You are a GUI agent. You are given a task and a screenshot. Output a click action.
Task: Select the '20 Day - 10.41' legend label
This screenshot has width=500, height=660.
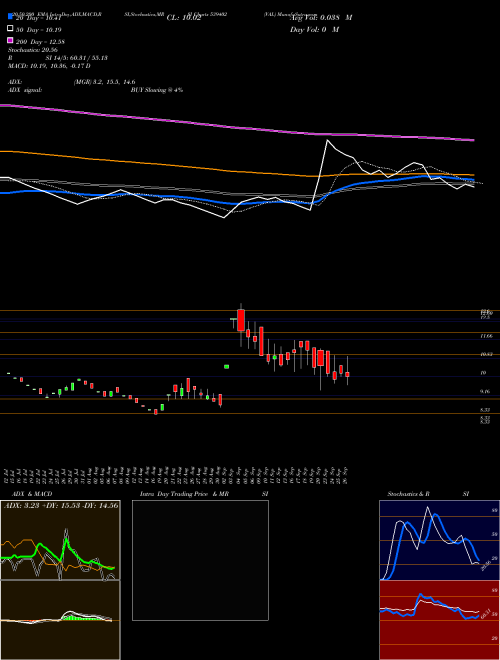(x=39, y=18)
